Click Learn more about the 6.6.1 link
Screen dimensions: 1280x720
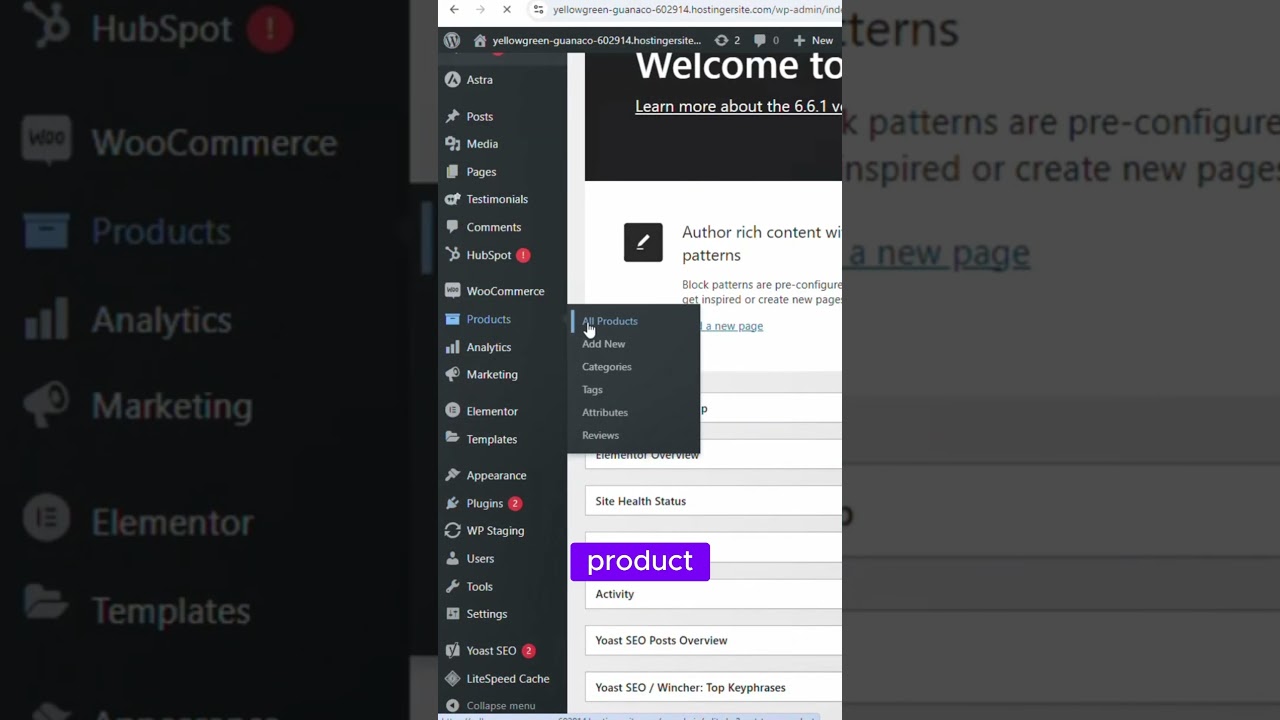(738, 106)
